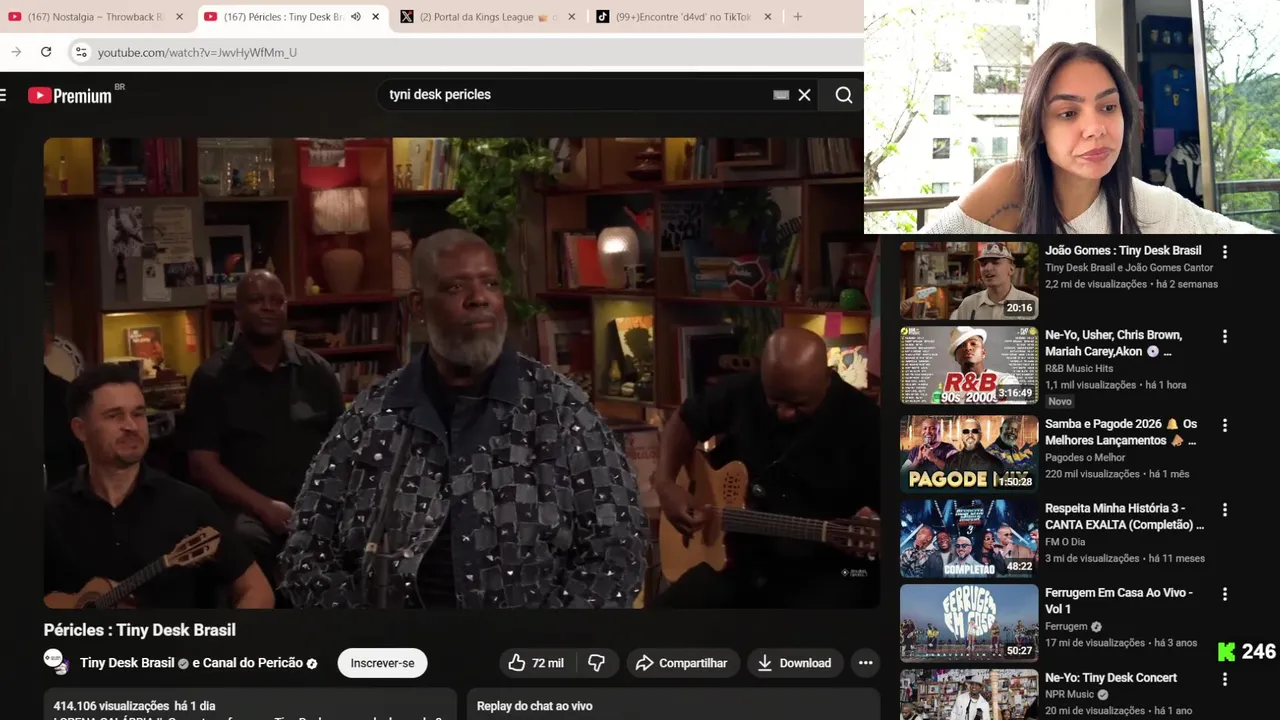1280x720 pixels.
Task: Open options for Ne-Yo: Tiny Desk Concert
Action: click(x=1225, y=680)
